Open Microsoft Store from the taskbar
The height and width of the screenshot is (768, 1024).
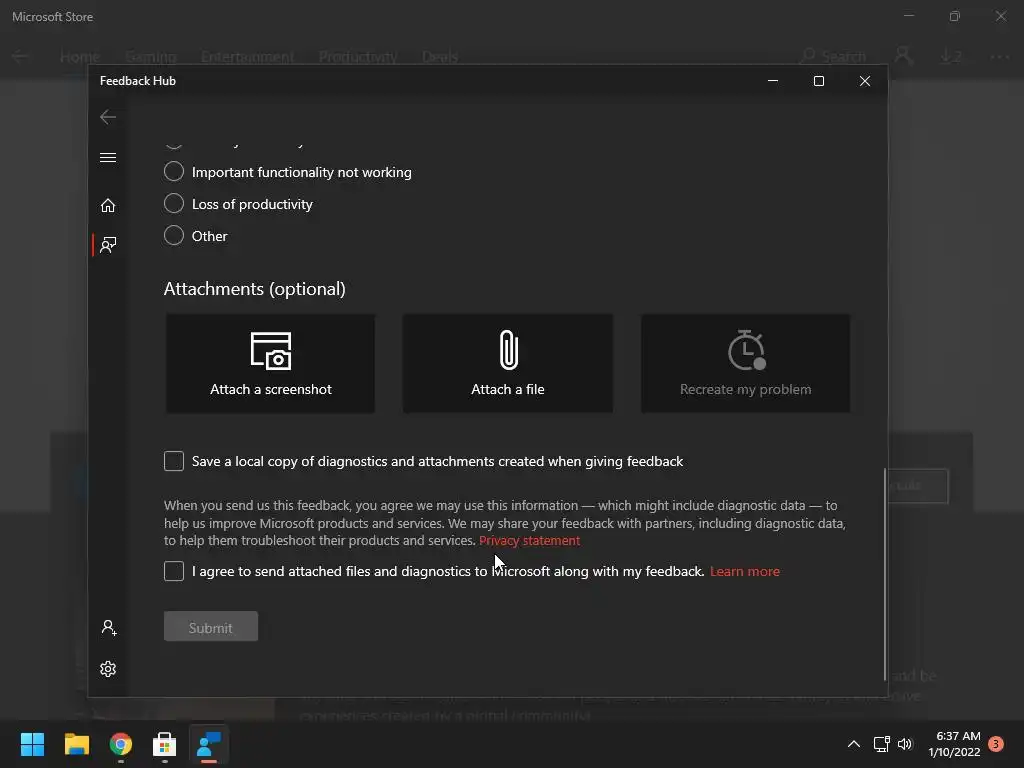(x=165, y=744)
